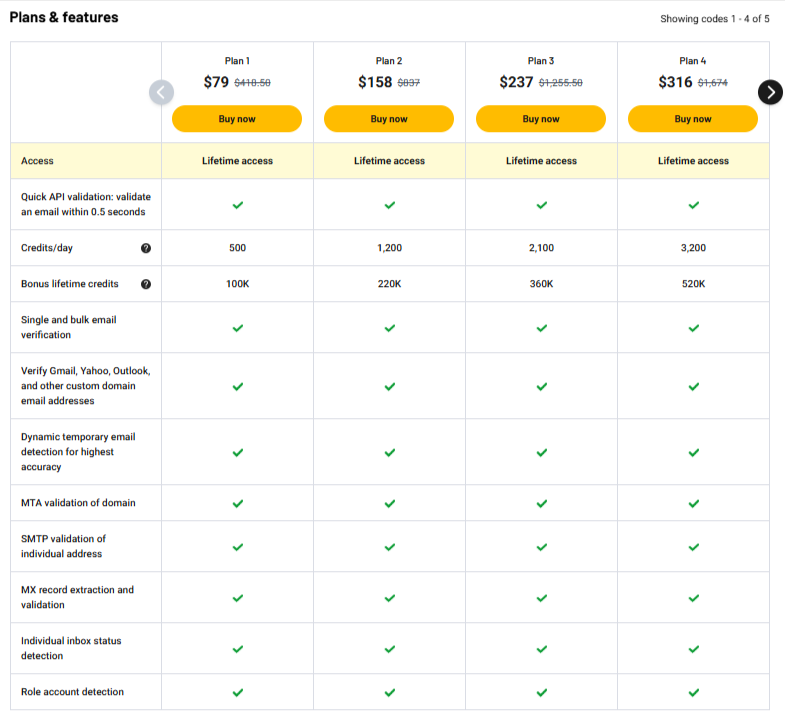The image size is (785, 721).
Task: Click the $837 crossed-out price
Action: point(409,83)
